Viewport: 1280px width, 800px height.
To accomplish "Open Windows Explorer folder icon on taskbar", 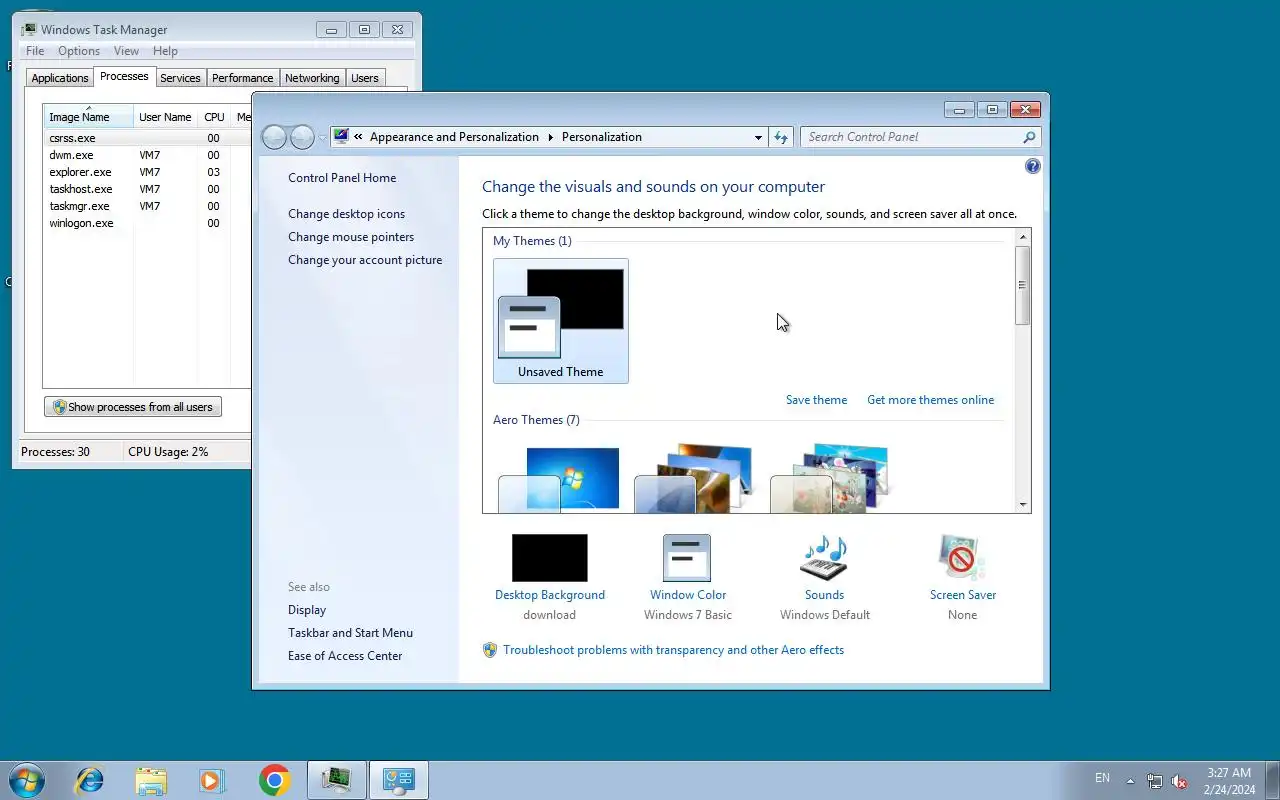I will click(x=151, y=780).
